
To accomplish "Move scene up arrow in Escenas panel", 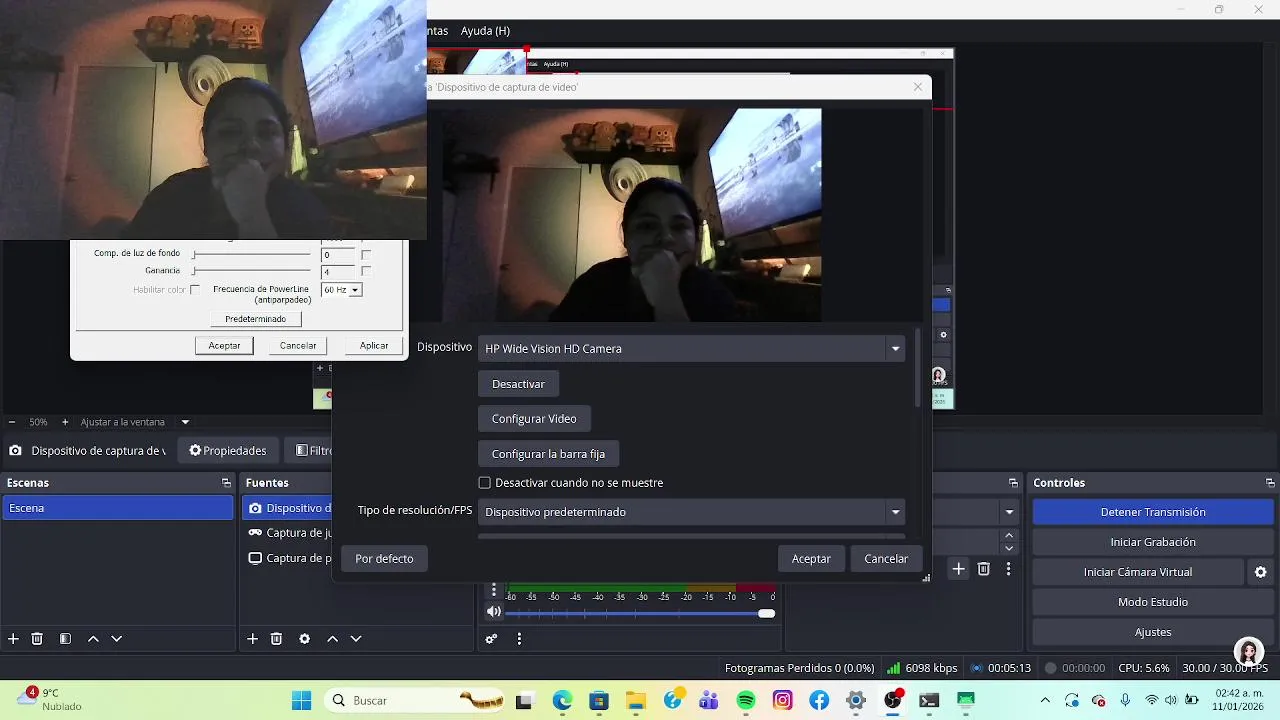I will pyautogui.click(x=93, y=639).
